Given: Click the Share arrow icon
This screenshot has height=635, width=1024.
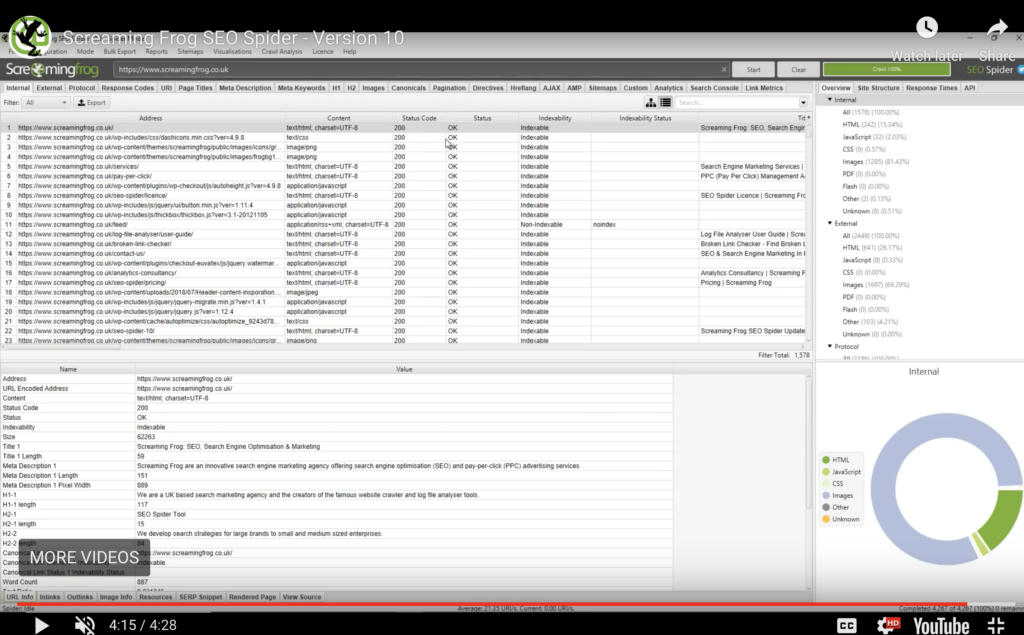Looking at the screenshot, I should point(997,28).
